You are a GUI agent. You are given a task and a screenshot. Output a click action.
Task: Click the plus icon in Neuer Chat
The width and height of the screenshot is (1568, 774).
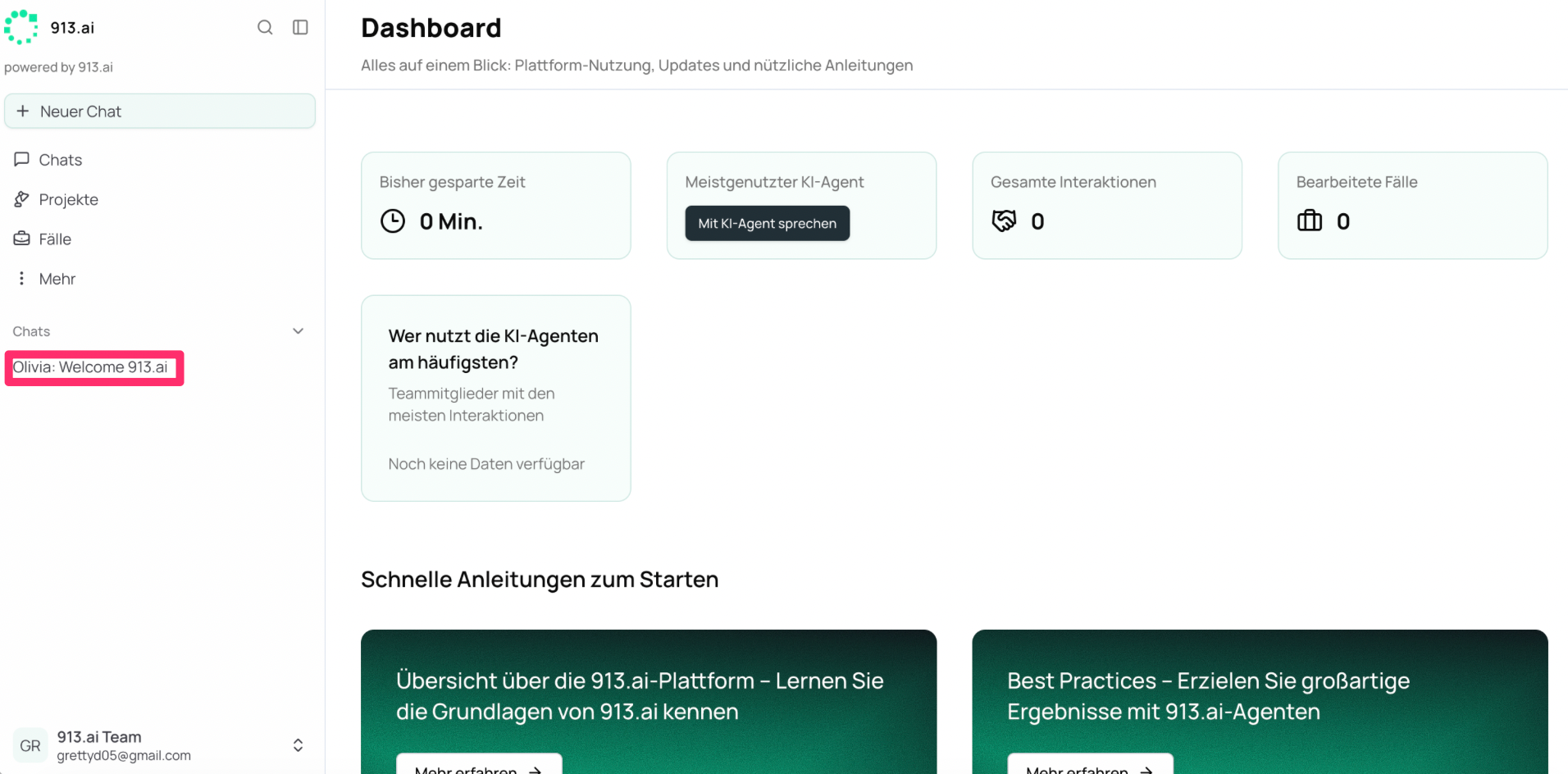pos(23,111)
